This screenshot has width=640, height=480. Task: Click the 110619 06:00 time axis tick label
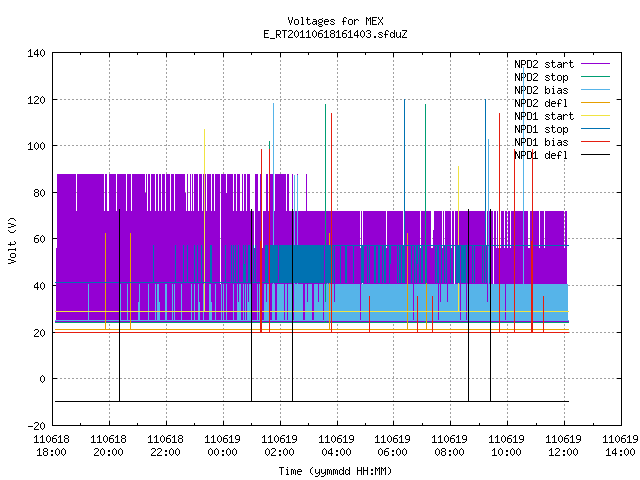click(x=392, y=446)
